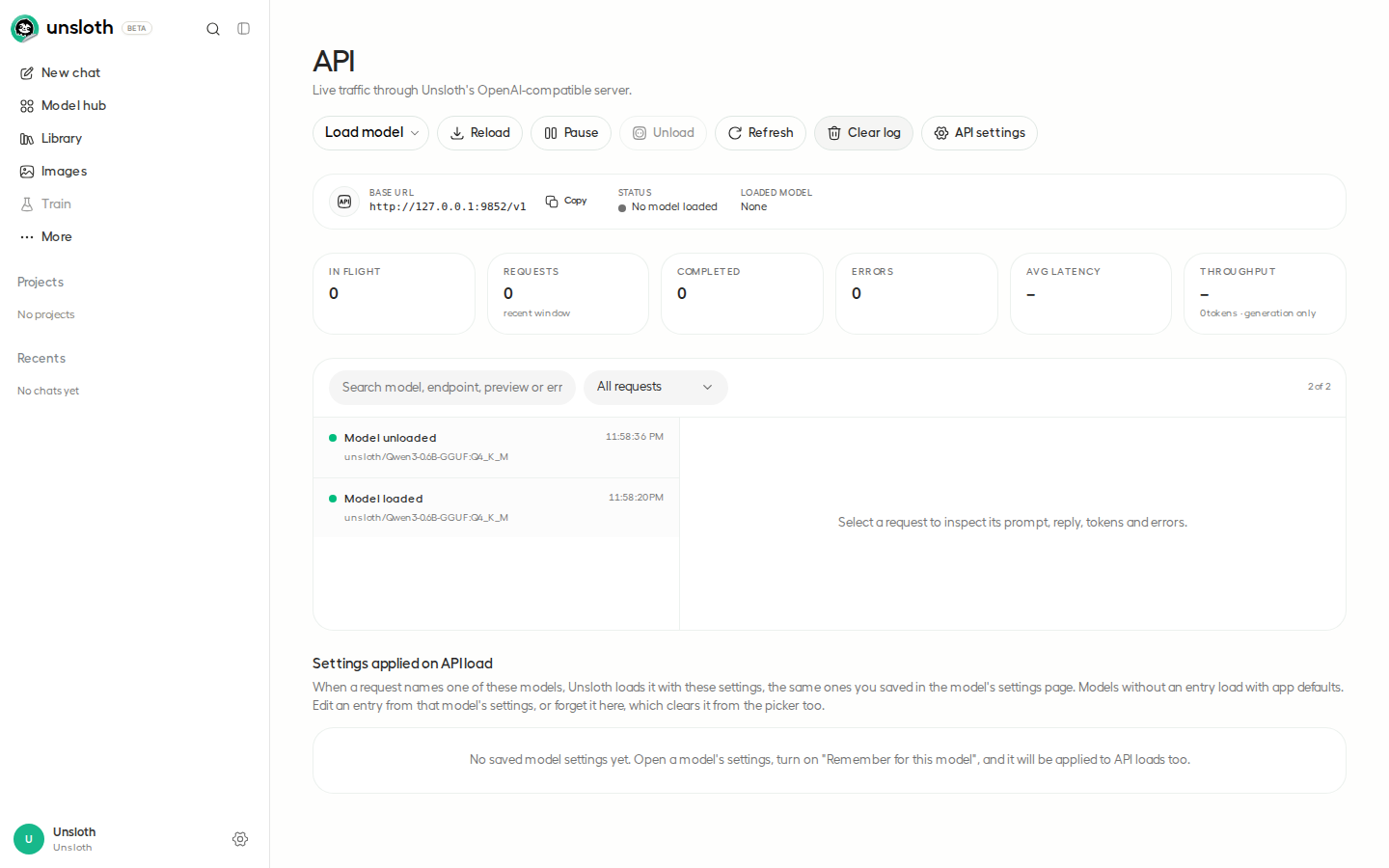This screenshot has height=868, width=1389.
Task: Click the Errors stat card
Action: click(x=916, y=294)
